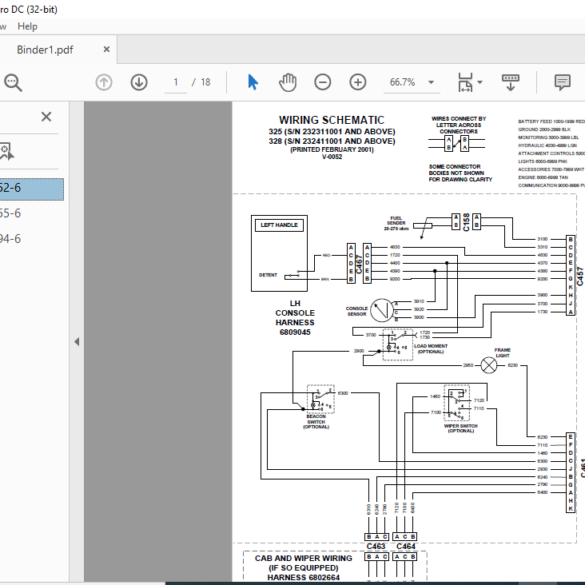Screen dimensions: 585x585
Task: Go to next page with down arrow
Action: [139, 82]
